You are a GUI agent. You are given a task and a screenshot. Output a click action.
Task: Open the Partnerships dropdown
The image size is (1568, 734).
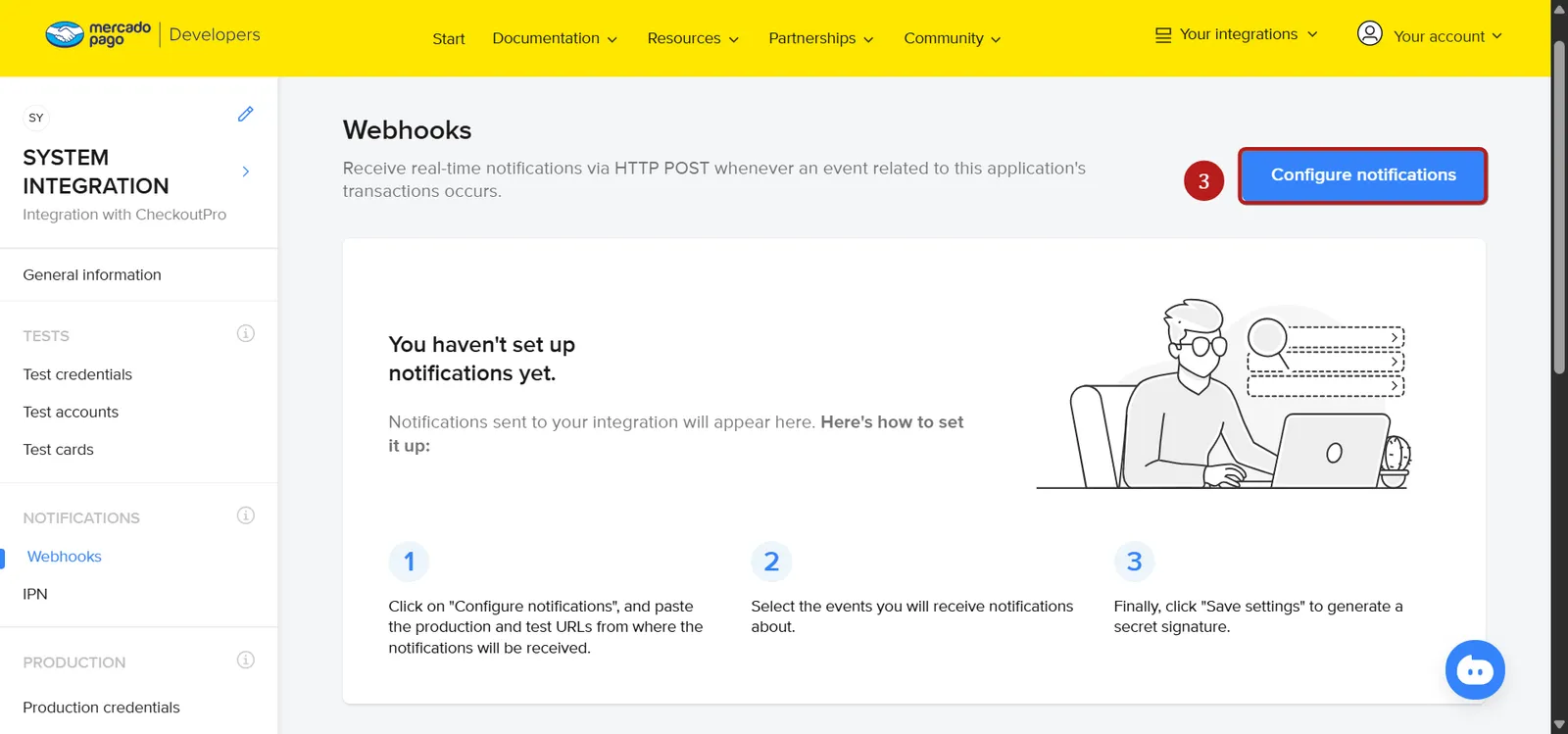coord(821,38)
